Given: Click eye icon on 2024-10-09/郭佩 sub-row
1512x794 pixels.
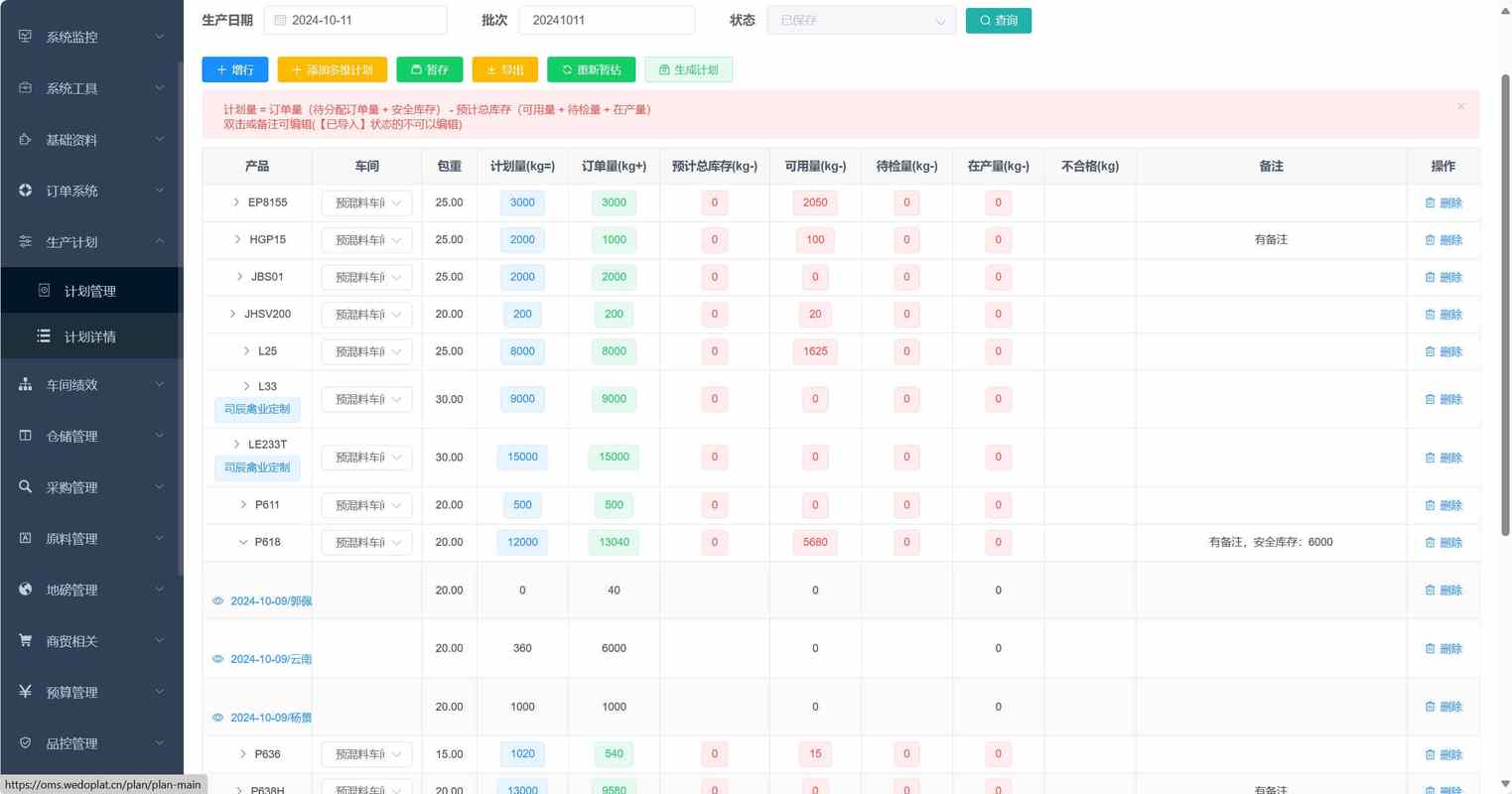Looking at the screenshot, I should point(217,600).
